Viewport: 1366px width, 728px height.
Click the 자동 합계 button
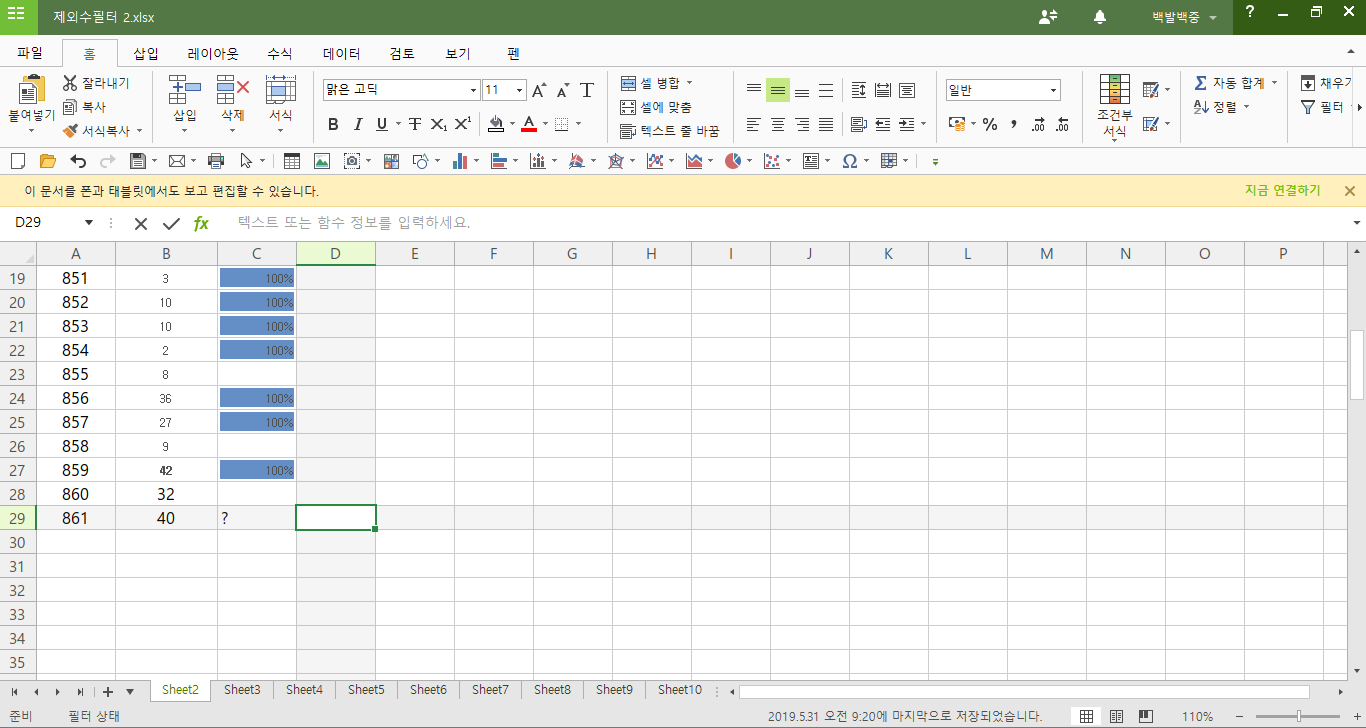pyautogui.click(x=1237, y=83)
